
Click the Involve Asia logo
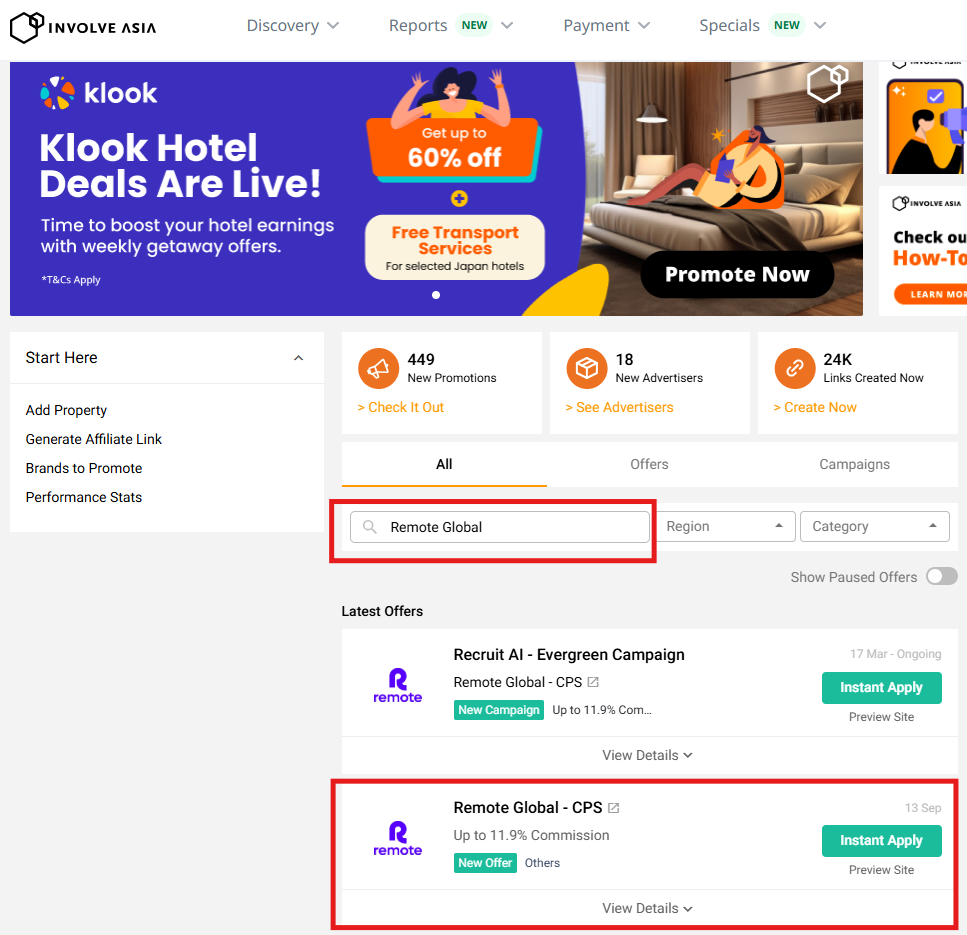pyautogui.click(x=83, y=27)
